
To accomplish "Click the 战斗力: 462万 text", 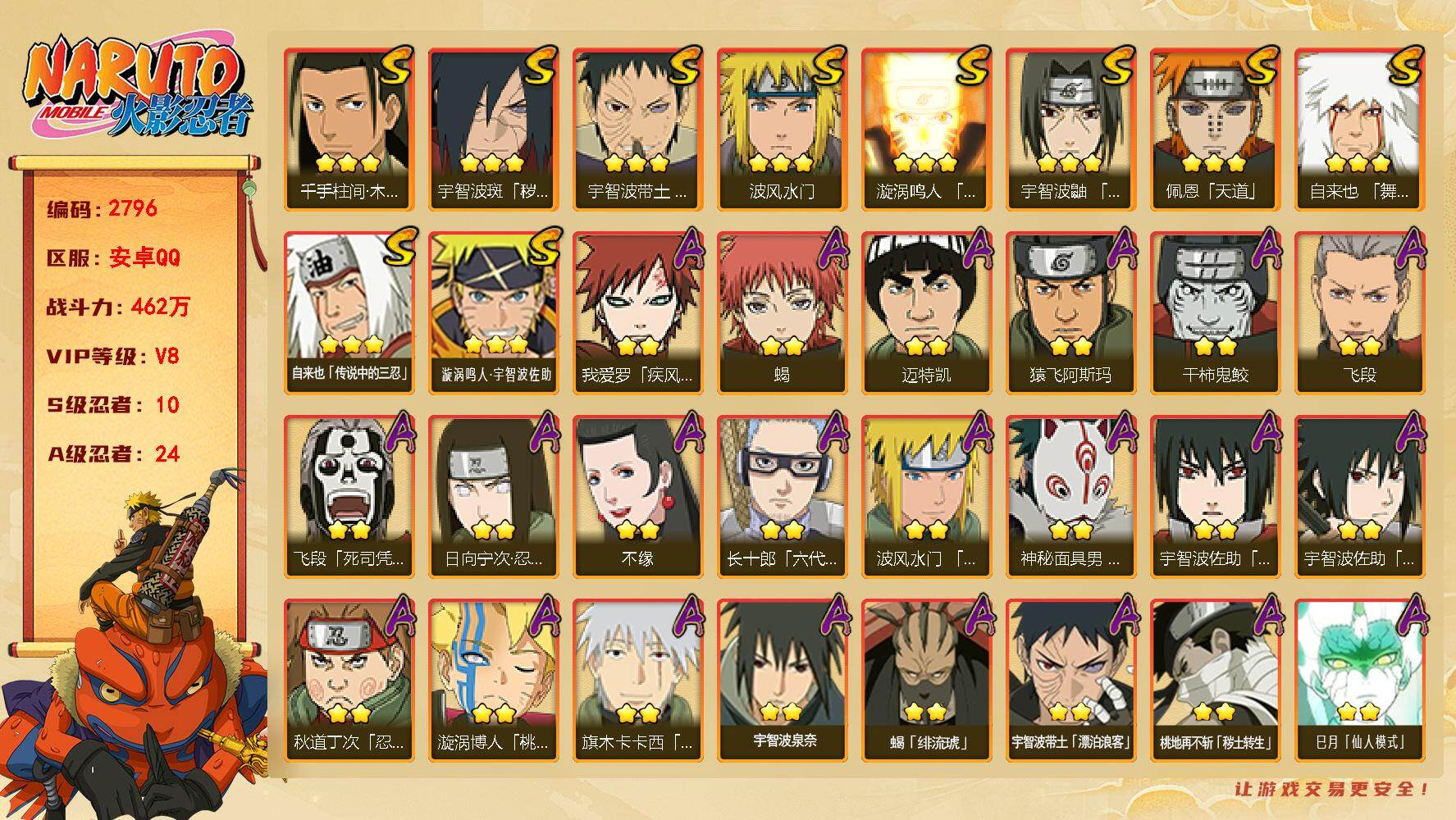I will tap(118, 307).
